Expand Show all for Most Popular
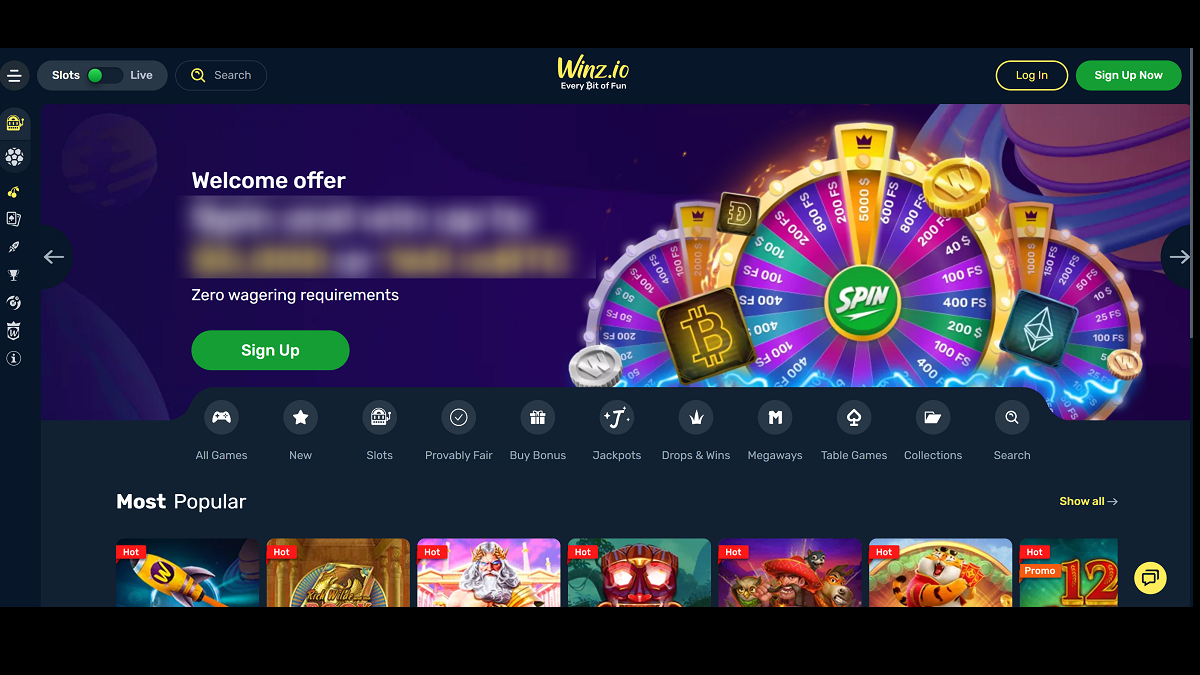 (1088, 501)
